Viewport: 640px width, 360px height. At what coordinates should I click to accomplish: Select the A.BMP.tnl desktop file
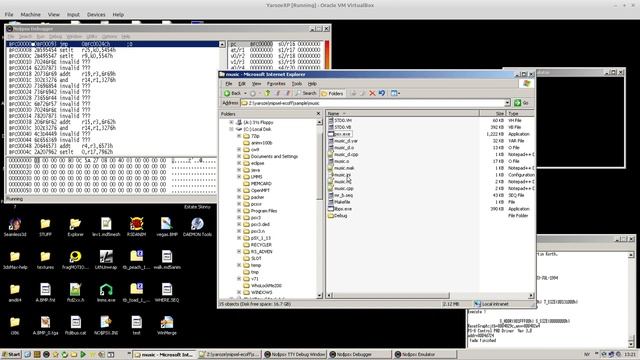click(45, 292)
